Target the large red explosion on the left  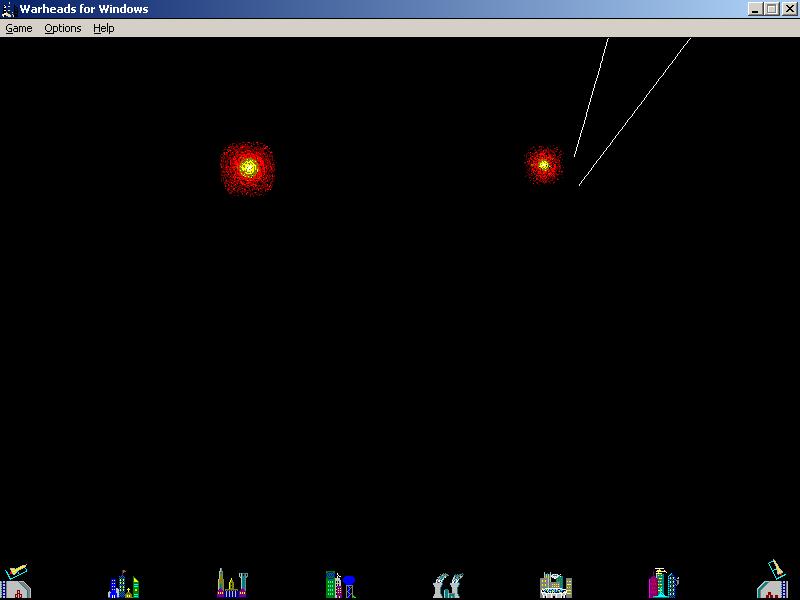pos(248,168)
